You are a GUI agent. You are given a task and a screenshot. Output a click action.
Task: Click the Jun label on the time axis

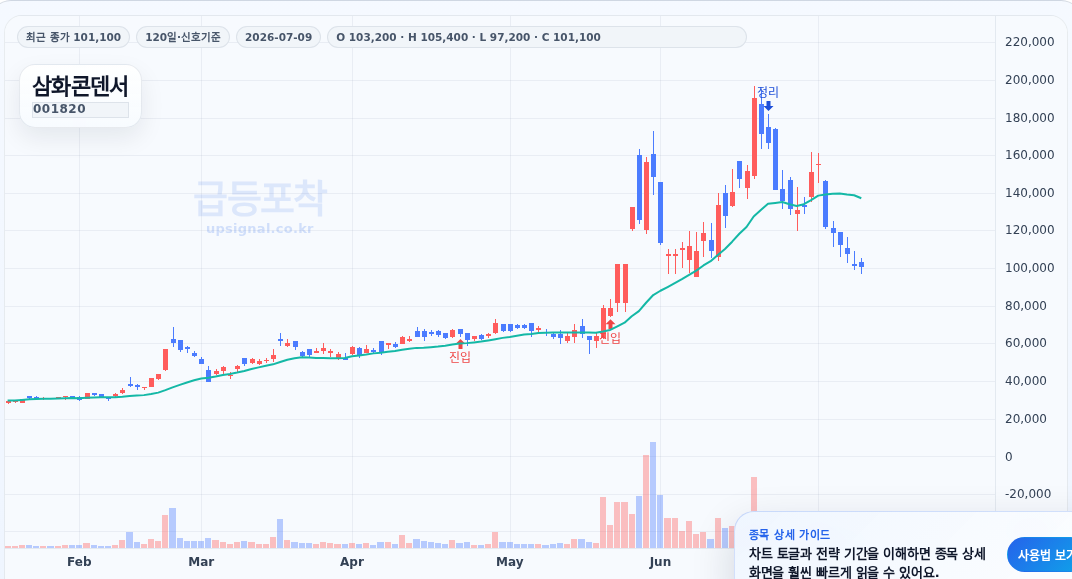(x=660, y=562)
